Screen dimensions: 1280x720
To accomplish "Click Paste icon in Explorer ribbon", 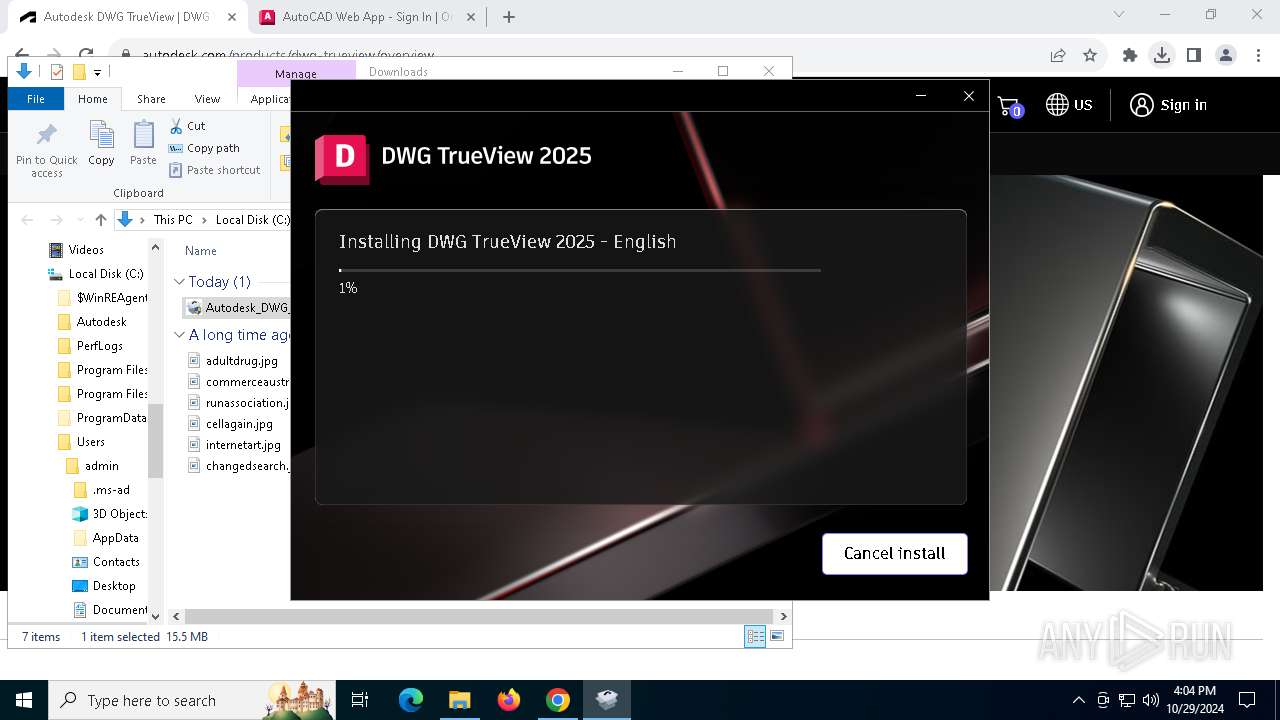I will 143,143.
